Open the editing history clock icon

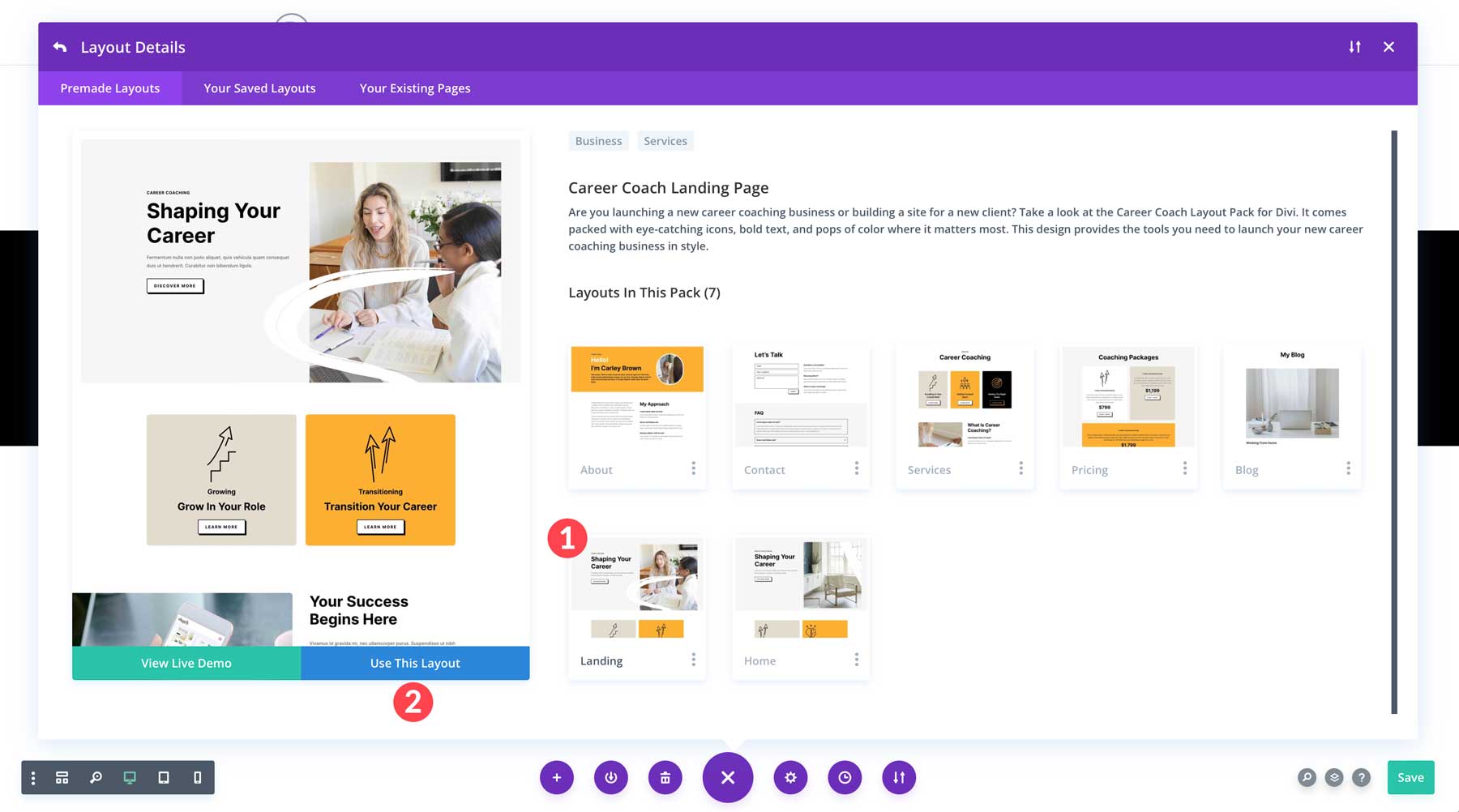(845, 777)
